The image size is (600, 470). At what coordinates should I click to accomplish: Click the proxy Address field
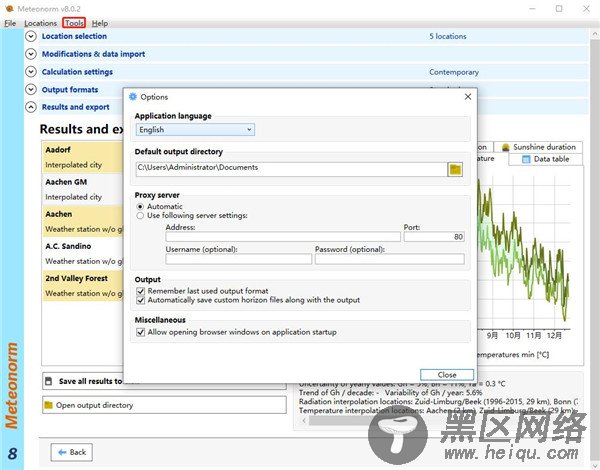coord(283,237)
